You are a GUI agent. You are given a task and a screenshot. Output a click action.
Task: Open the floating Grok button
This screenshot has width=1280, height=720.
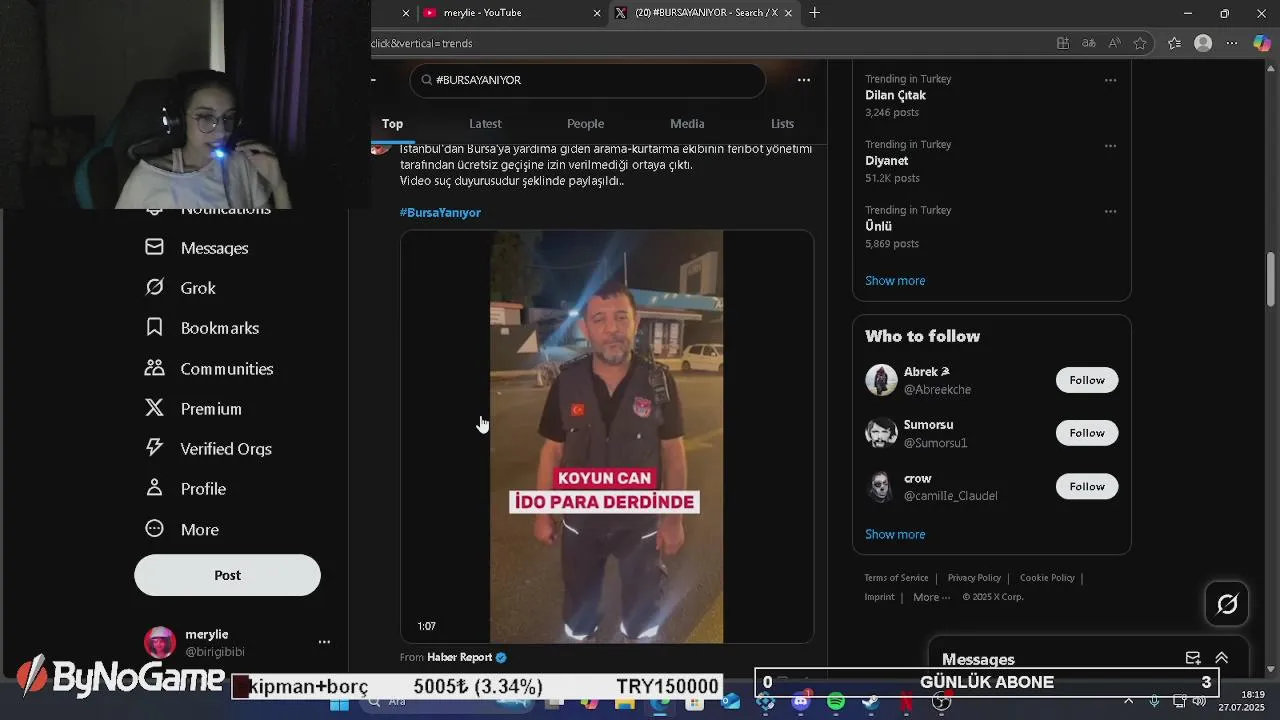1227,604
